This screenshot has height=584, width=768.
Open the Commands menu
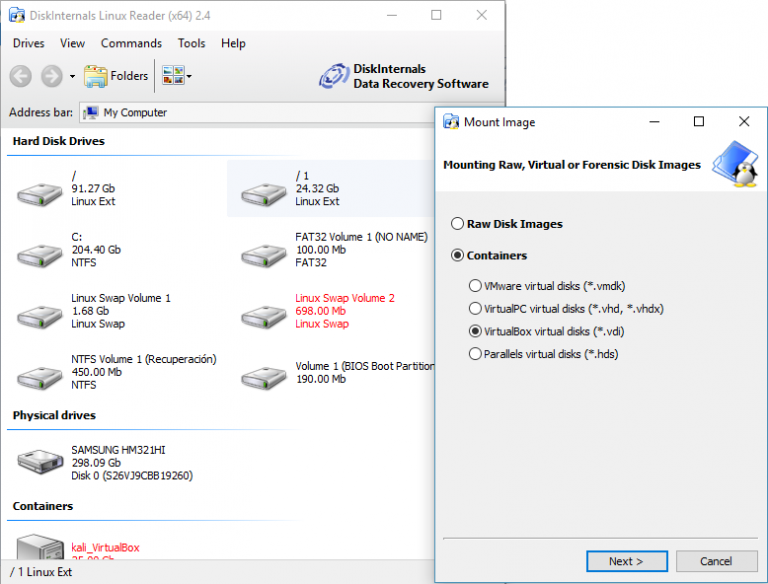(x=131, y=43)
